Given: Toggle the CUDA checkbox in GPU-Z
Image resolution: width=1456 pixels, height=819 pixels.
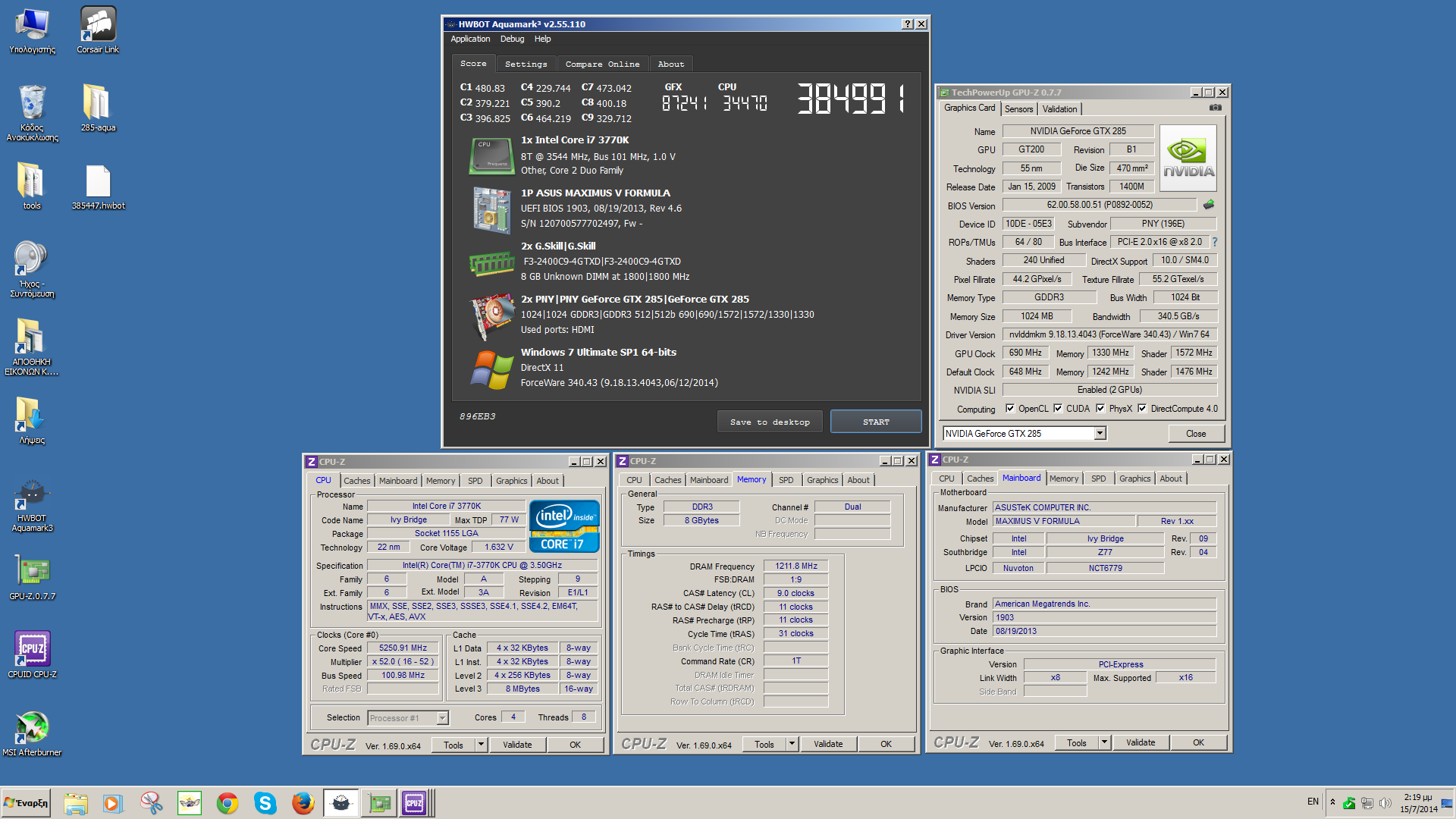Looking at the screenshot, I should coord(1058,409).
